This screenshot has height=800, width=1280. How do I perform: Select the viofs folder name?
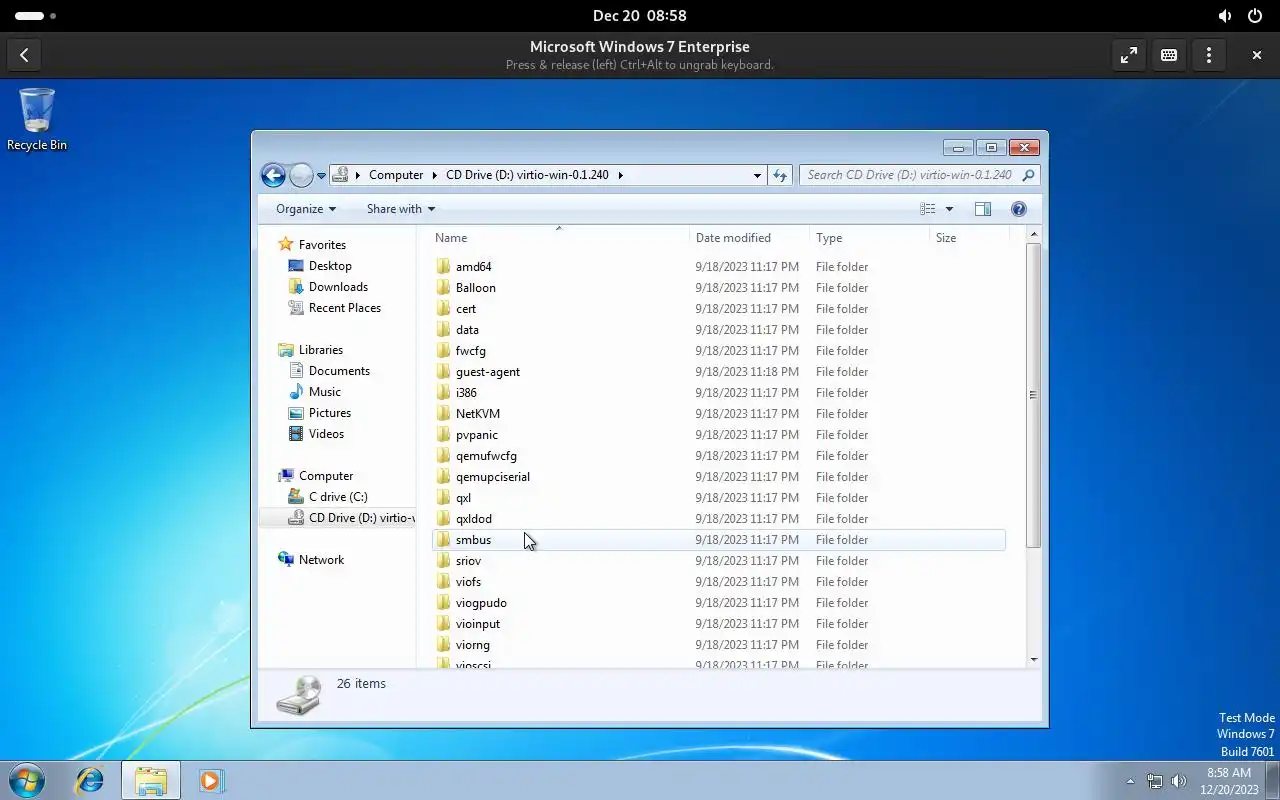[x=468, y=582]
